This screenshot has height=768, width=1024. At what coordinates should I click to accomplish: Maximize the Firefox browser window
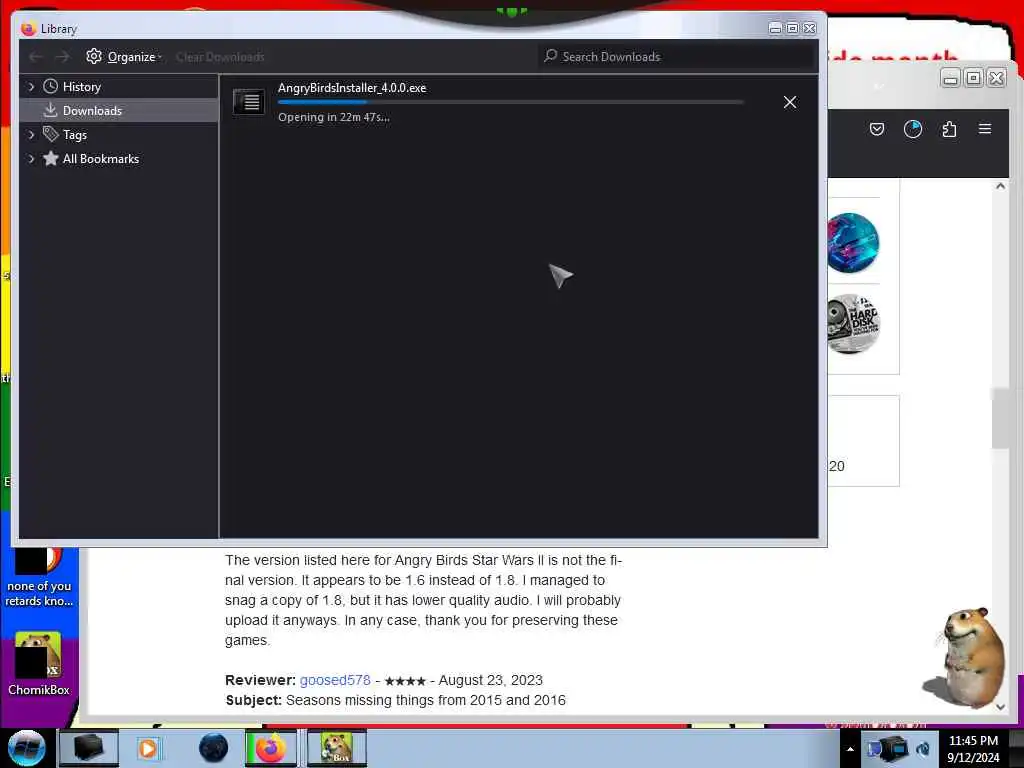pyautogui.click(x=973, y=78)
